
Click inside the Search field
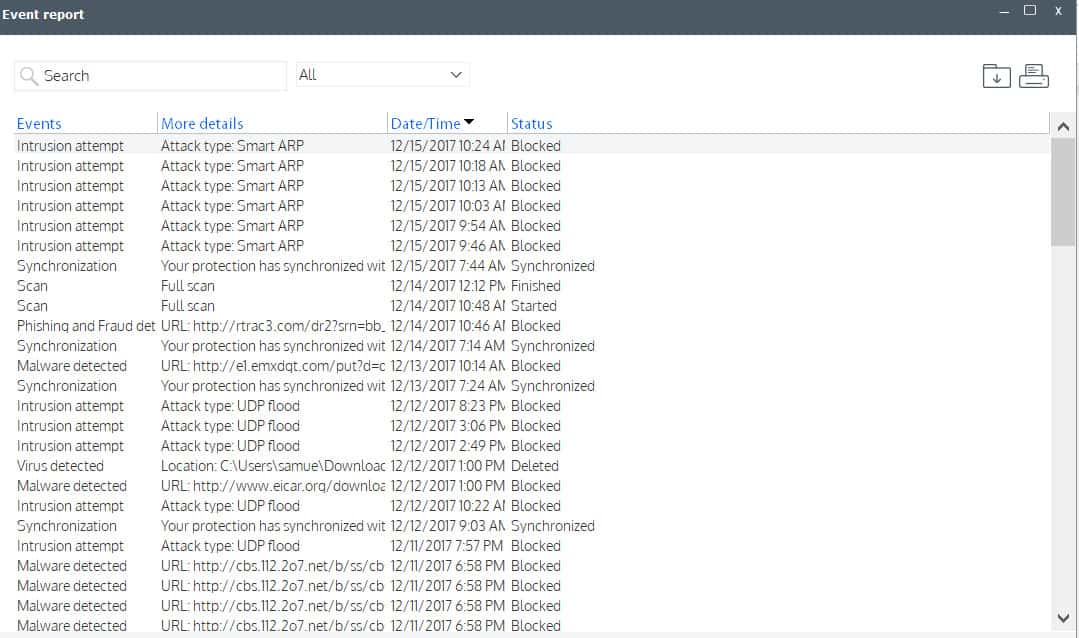tap(150, 76)
